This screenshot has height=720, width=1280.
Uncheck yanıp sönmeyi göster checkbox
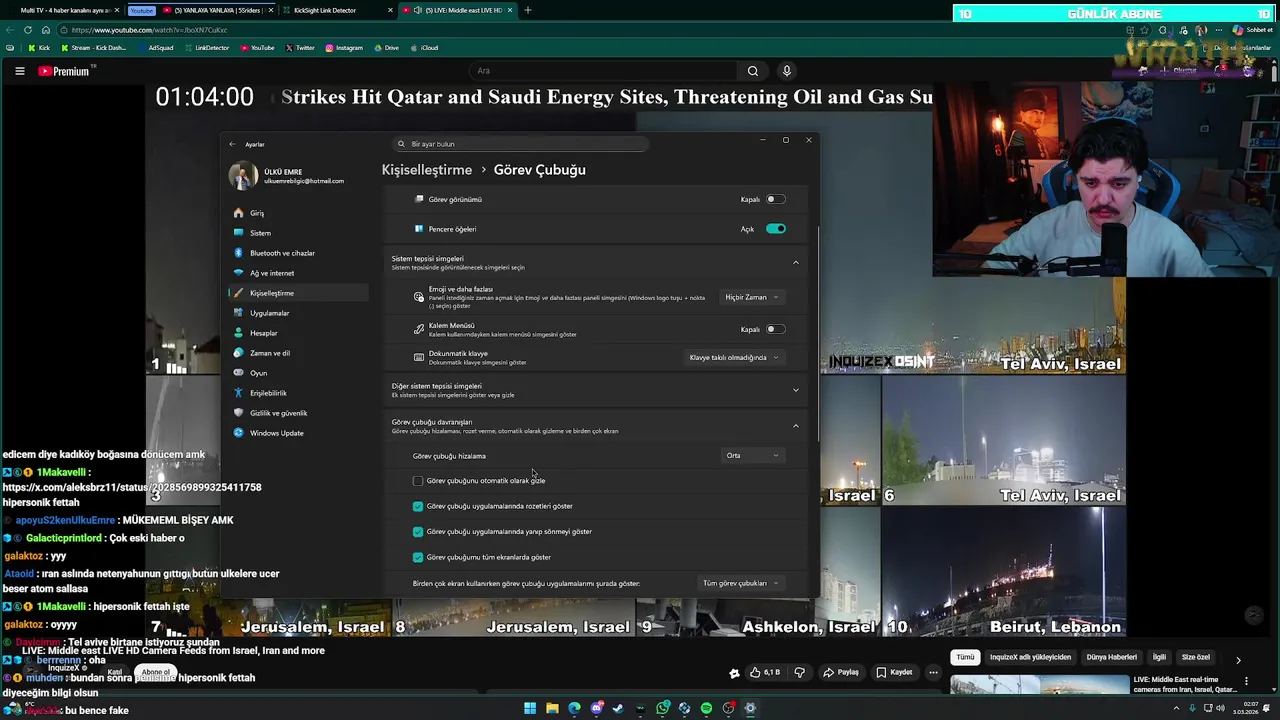(x=418, y=532)
